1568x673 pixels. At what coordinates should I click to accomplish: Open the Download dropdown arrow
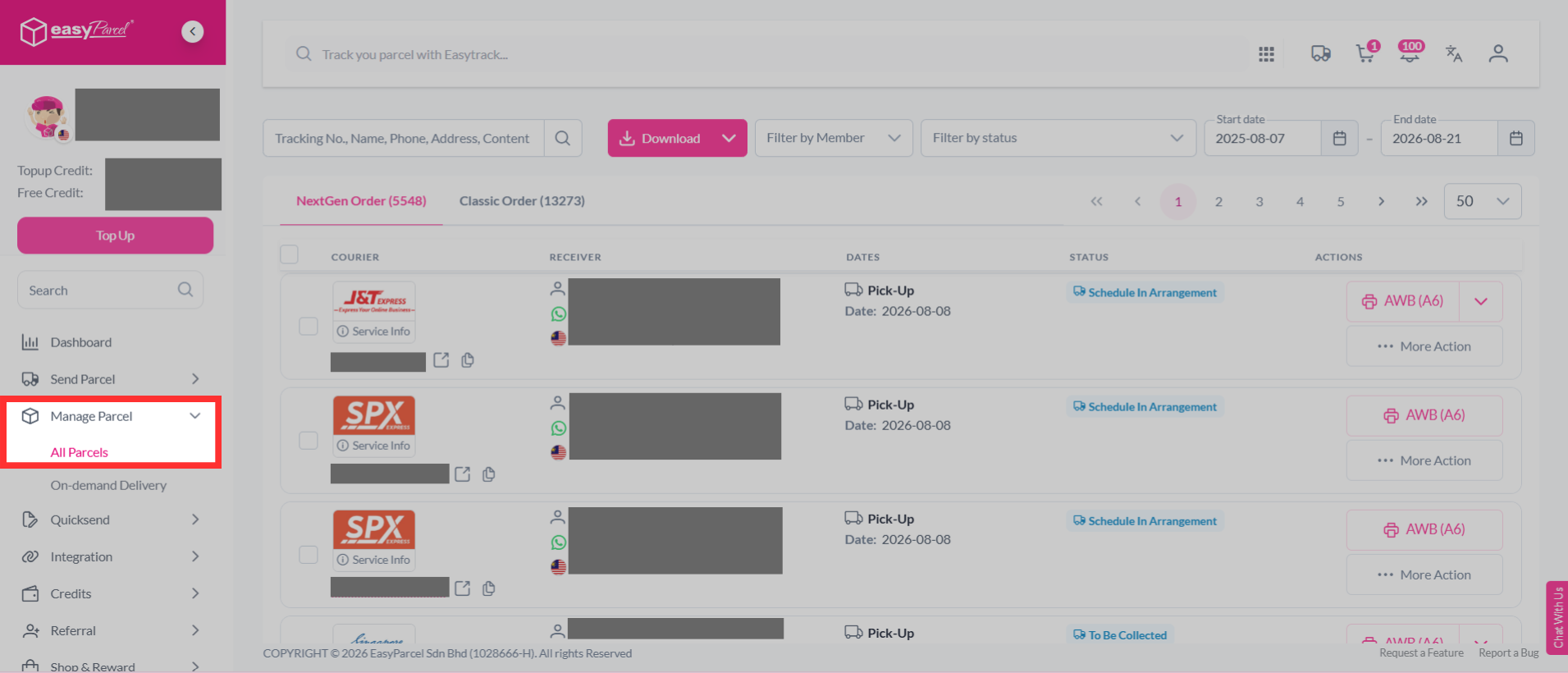[729, 138]
